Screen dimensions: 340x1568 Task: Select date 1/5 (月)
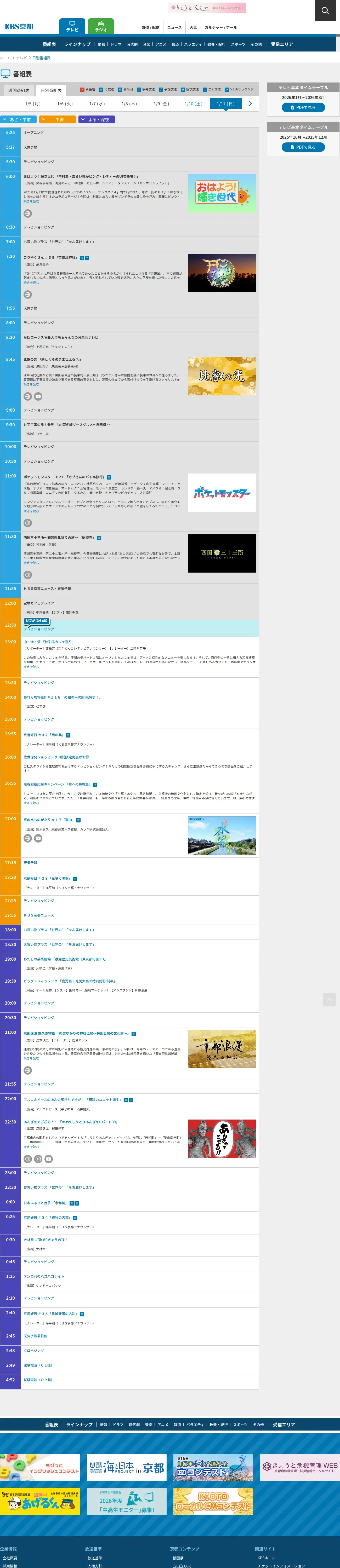(x=33, y=104)
